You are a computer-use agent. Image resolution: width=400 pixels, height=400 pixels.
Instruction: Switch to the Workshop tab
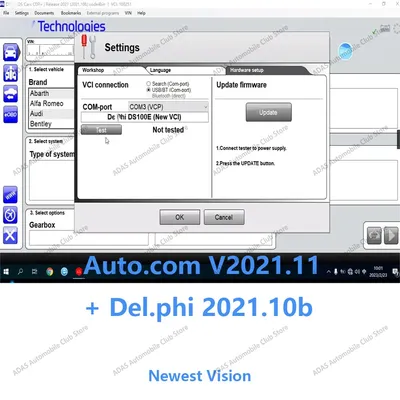point(93,70)
